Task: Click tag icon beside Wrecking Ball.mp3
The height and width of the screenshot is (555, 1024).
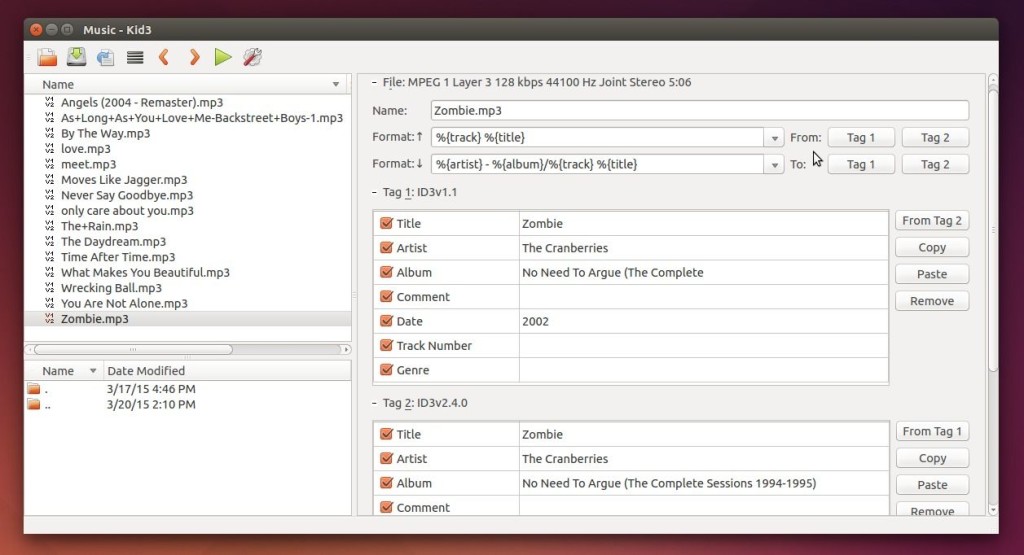Action: (50, 287)
